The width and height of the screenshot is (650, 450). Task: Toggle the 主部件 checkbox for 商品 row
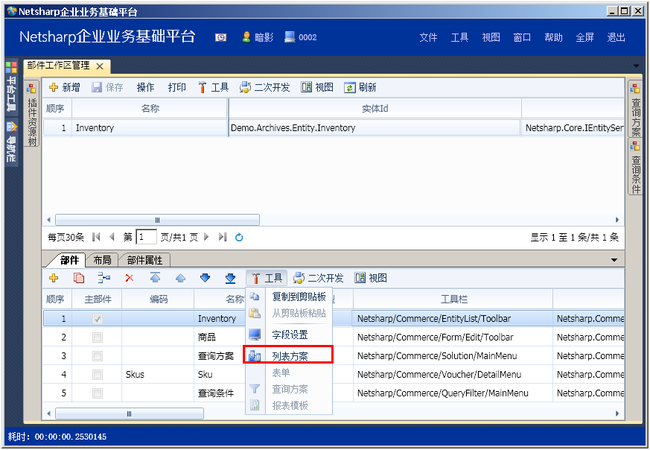point(97,337)
